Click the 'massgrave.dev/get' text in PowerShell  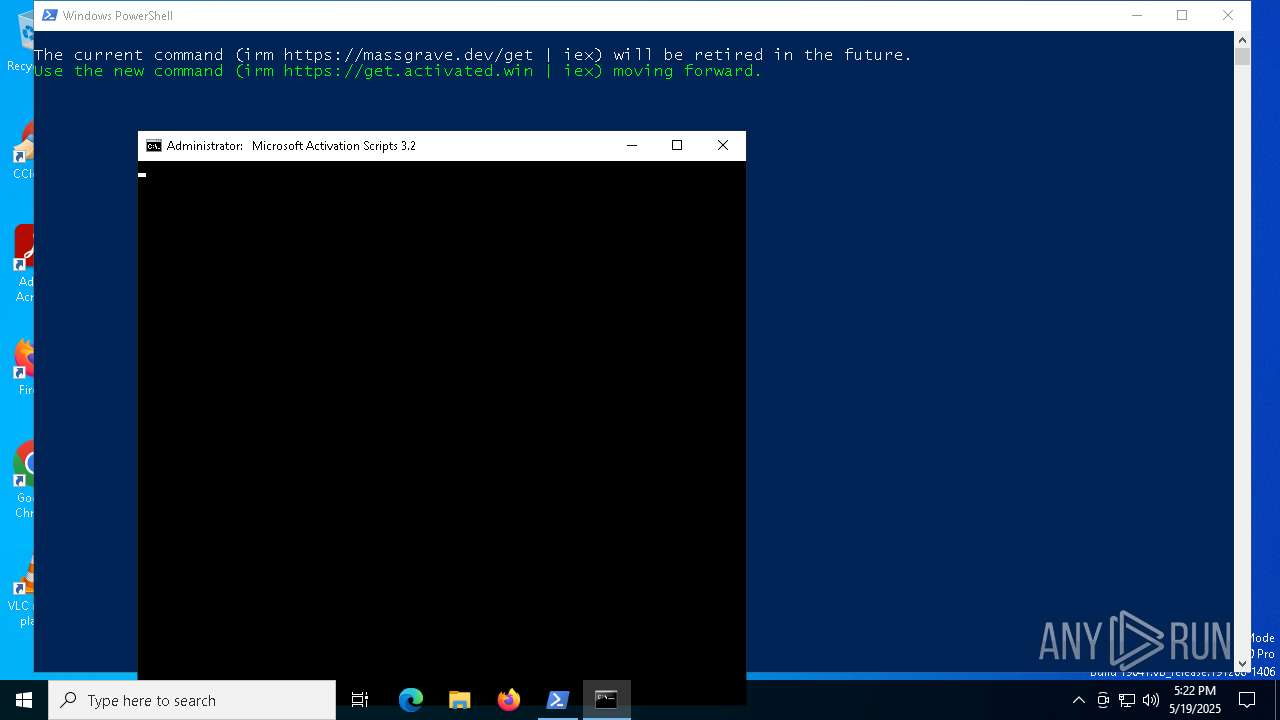tap(448, 55)
